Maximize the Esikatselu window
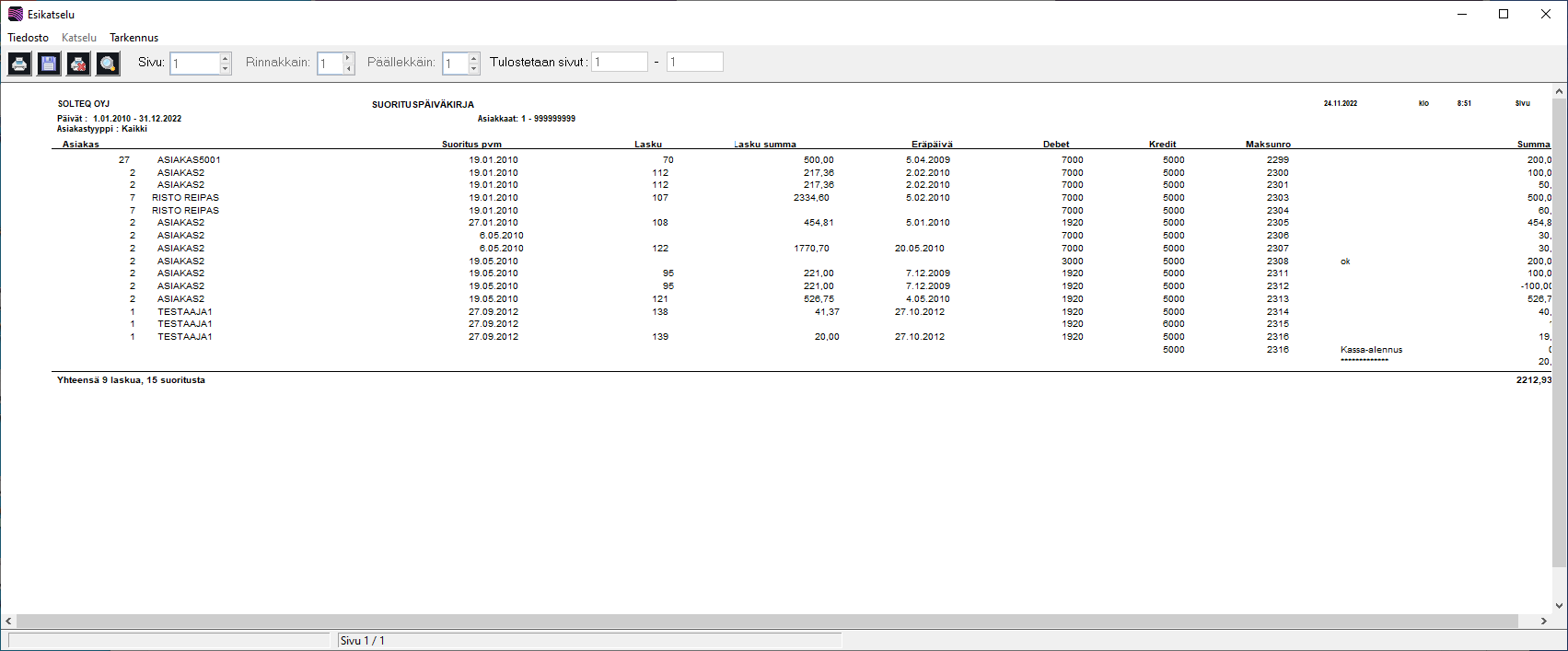Screen dimensions: 1568x651 [x=1504, y=14]
